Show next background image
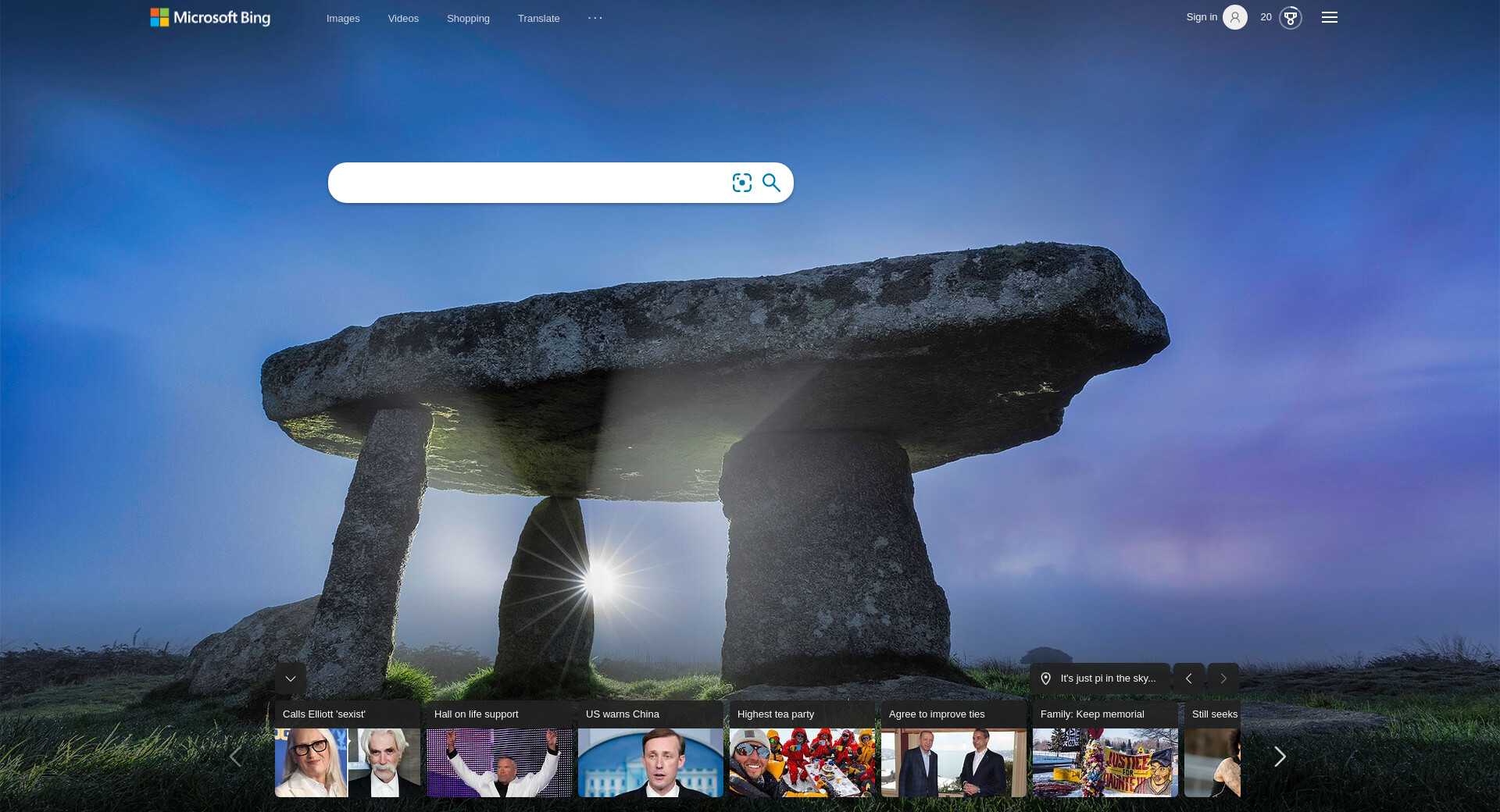The image size is (1500, 812). [1223, 678]
